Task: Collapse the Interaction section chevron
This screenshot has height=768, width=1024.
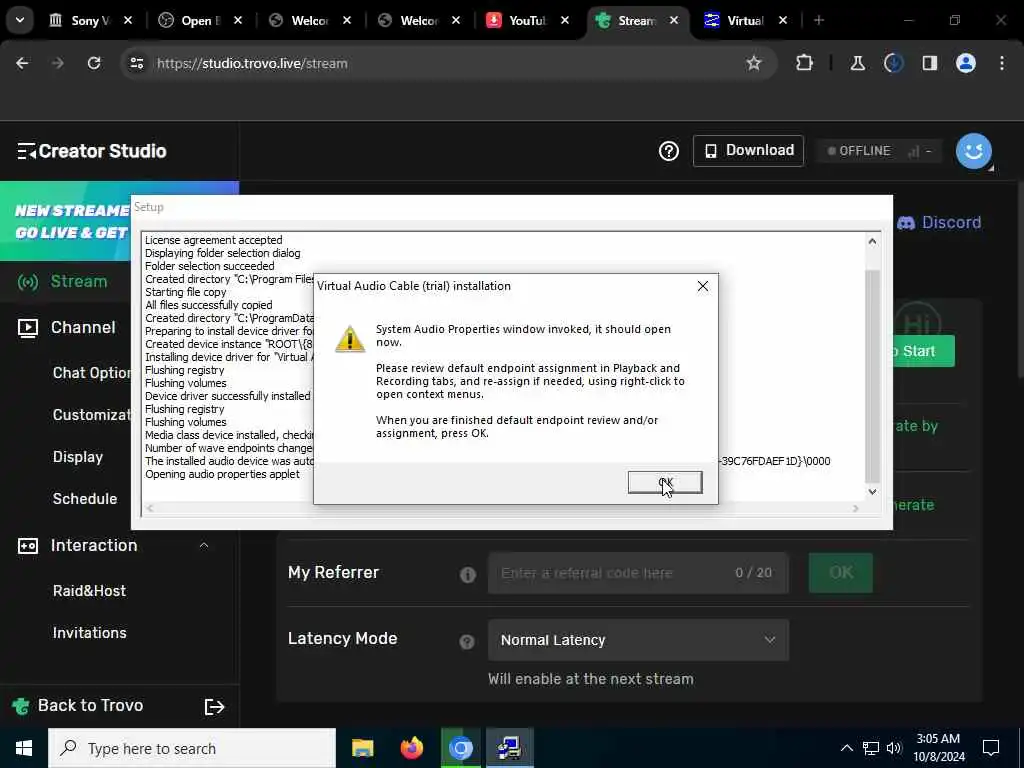Action: 204,545
